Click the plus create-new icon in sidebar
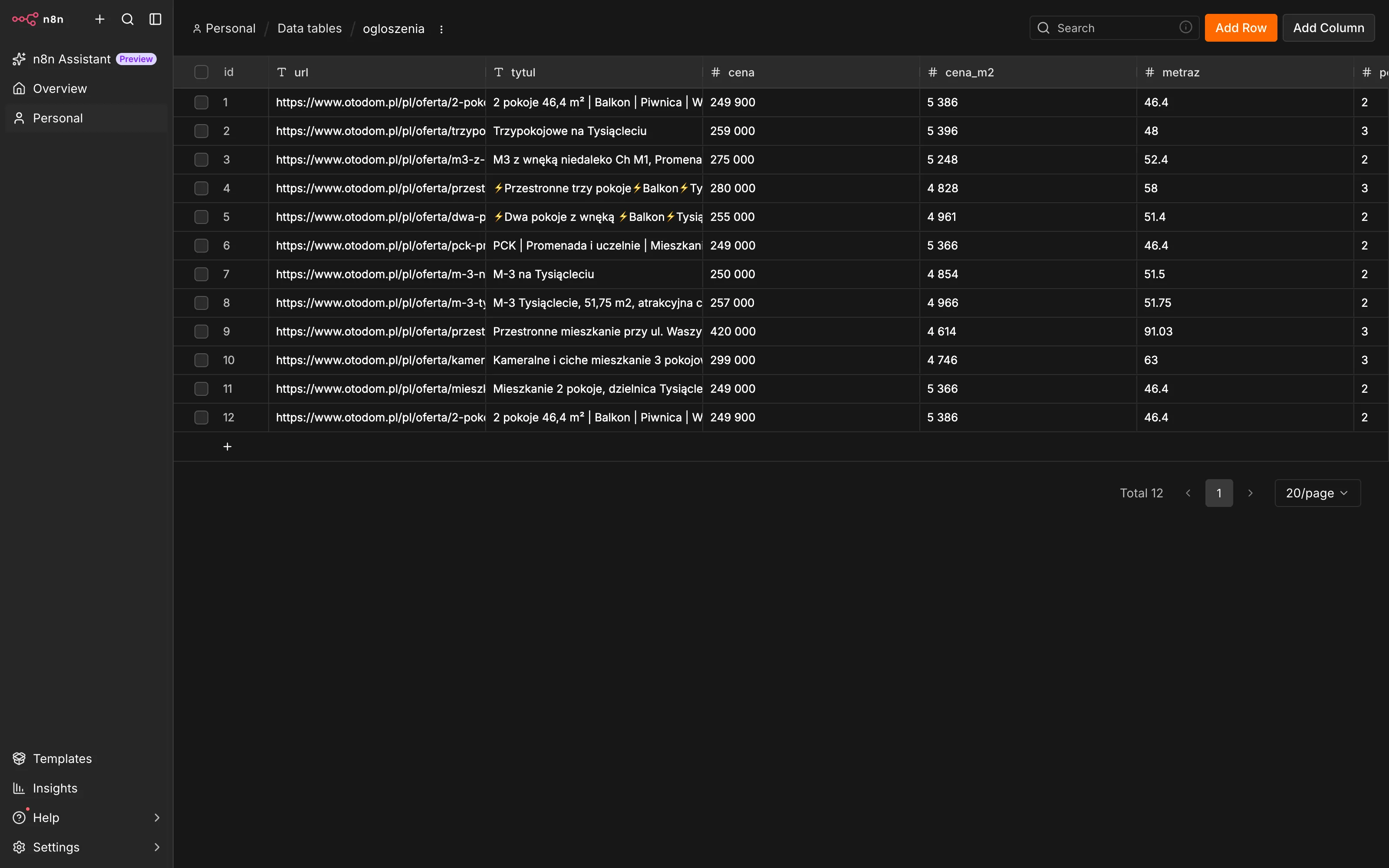 coord(100,20)
